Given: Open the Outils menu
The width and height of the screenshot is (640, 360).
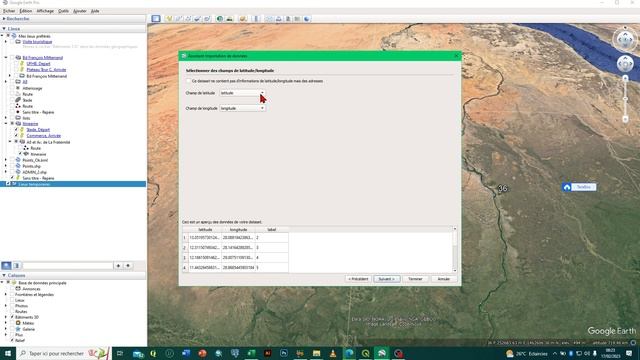Looking at the screenshot, I should pos(64,11).
